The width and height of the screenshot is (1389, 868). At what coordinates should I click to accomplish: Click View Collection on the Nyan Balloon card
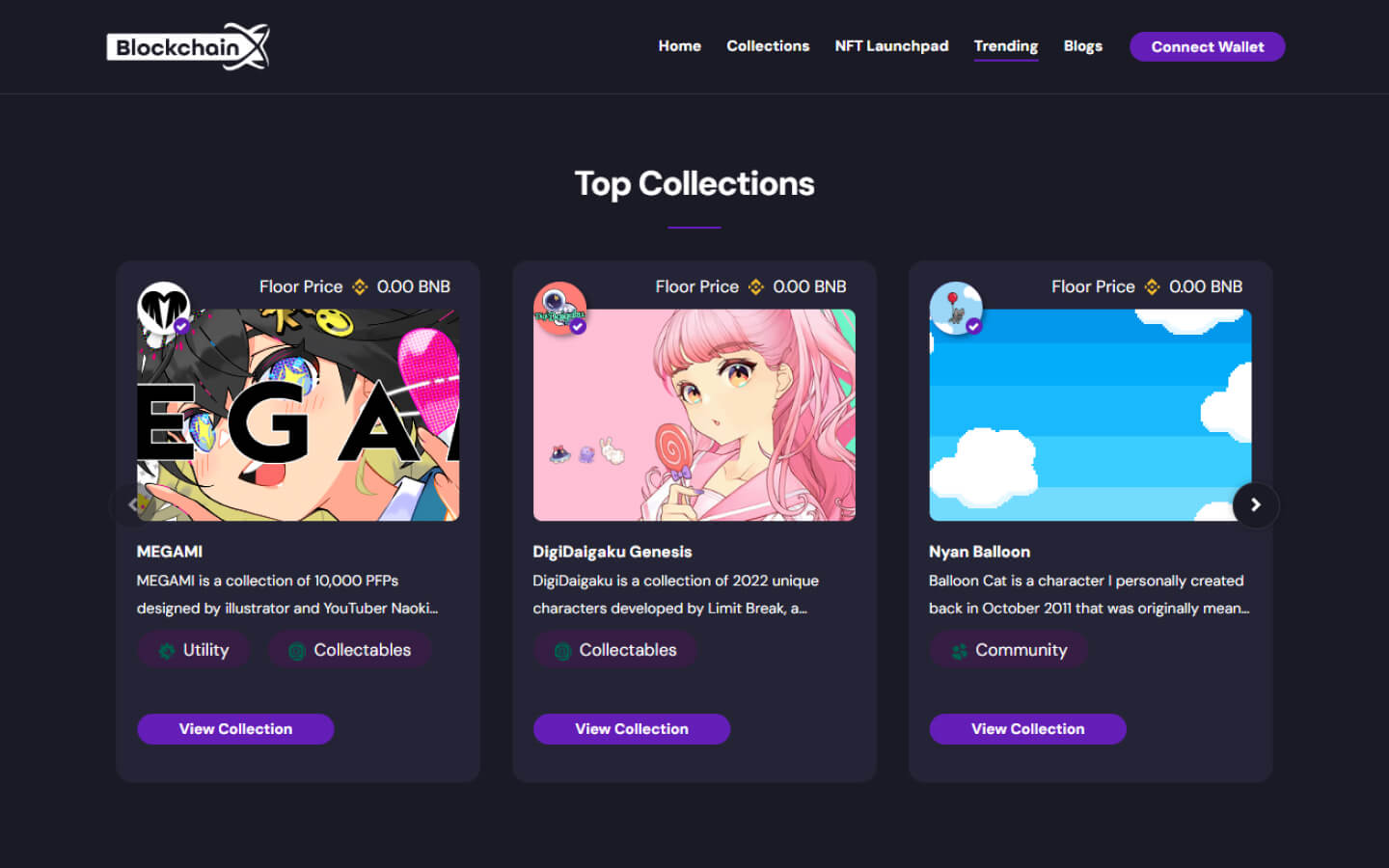coord(1027,728)
